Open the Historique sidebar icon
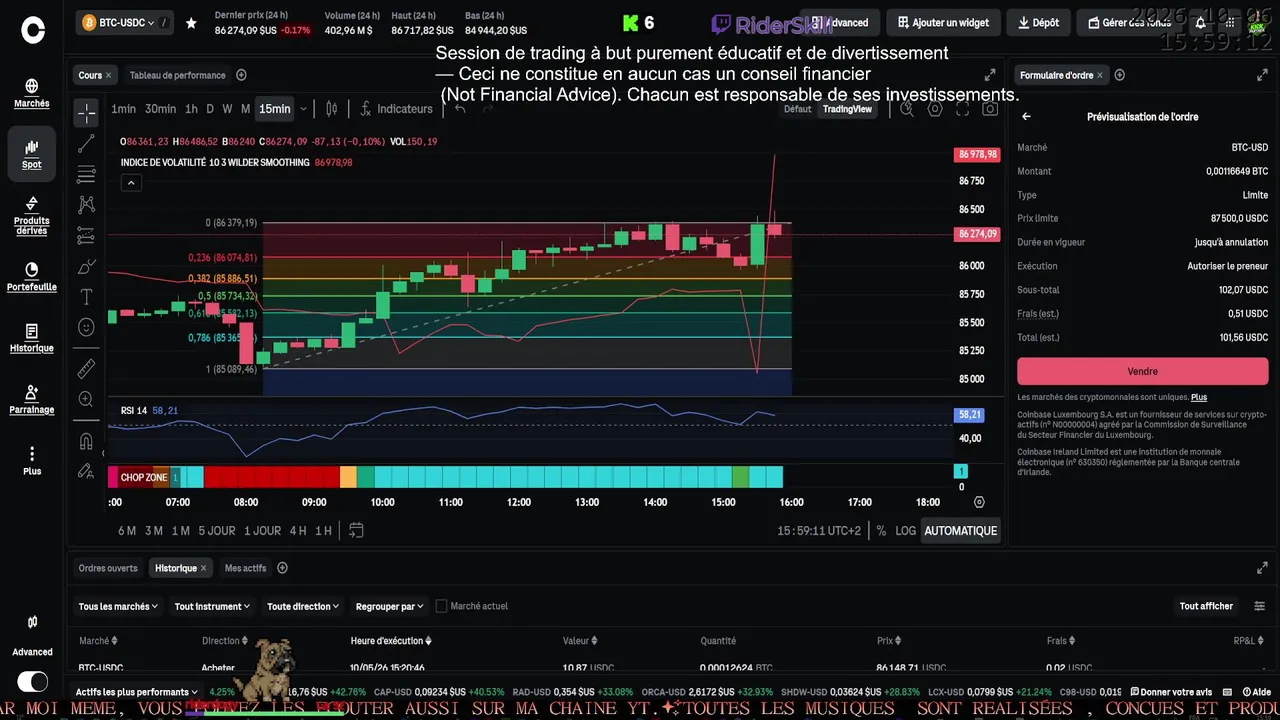1280x720 pixels. click(x=32, y=331)
